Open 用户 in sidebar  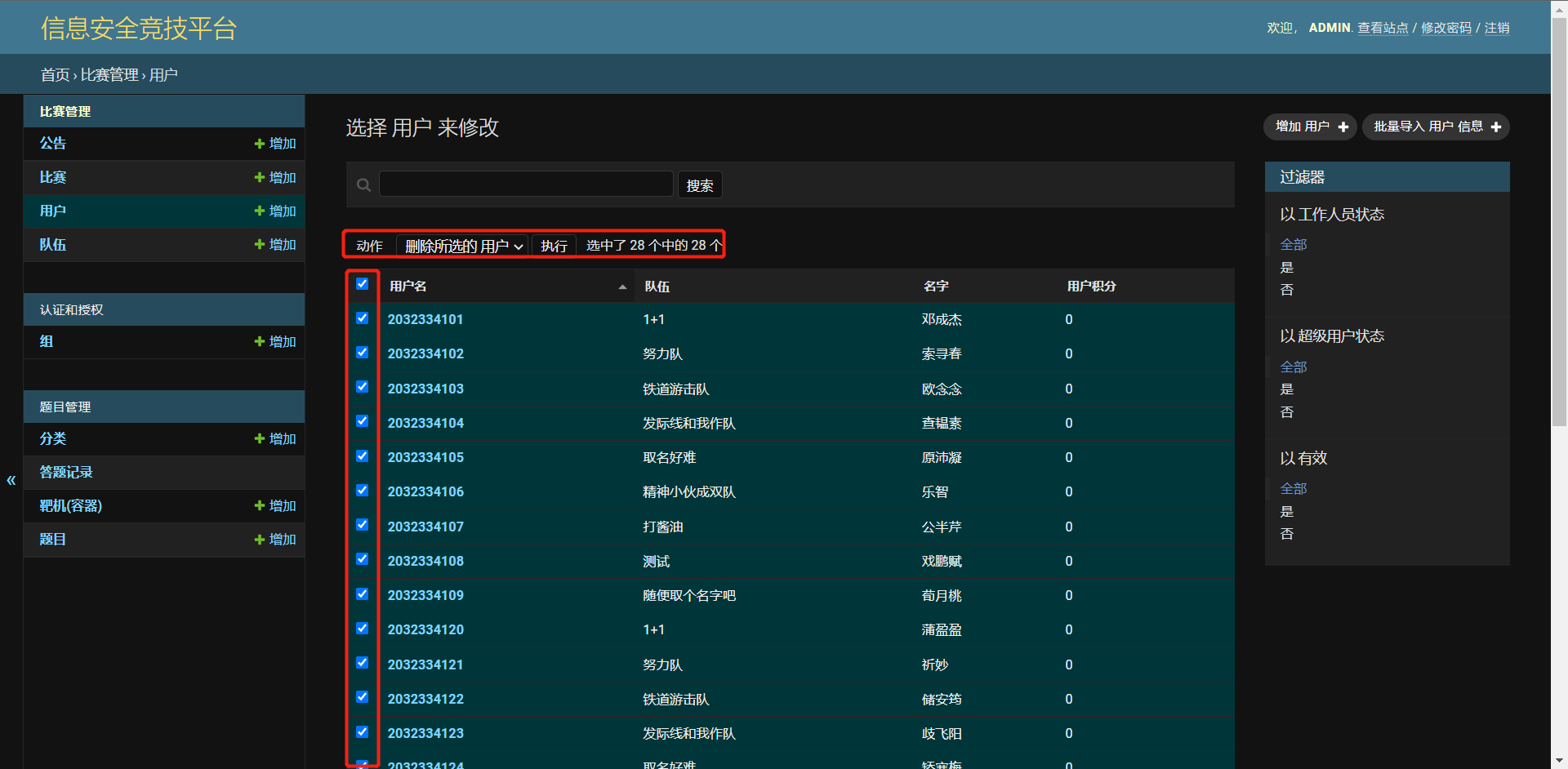[x=53, y=211]
